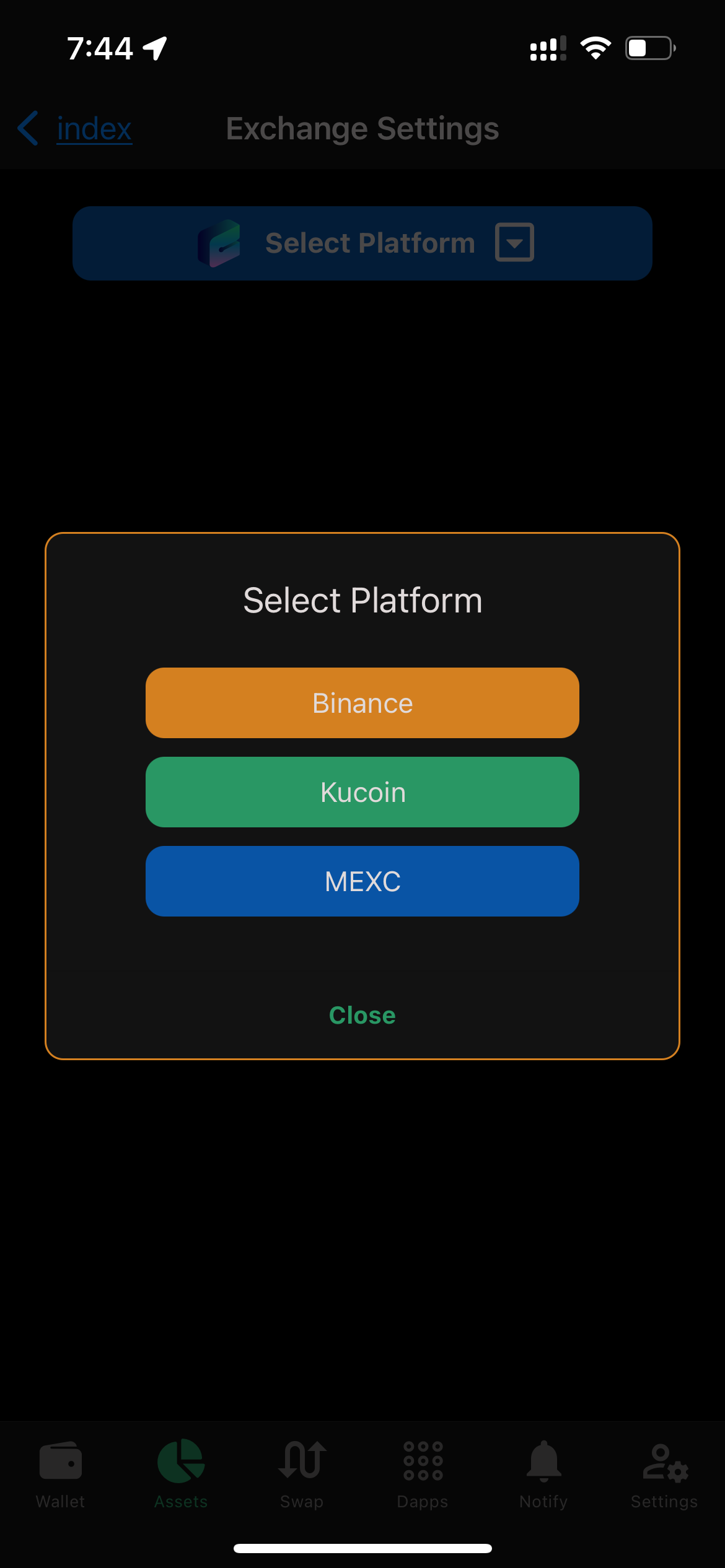Screen dimensions: 725x1568
Task: Open the Notify bell icon
Action: tap(543, 1460)
